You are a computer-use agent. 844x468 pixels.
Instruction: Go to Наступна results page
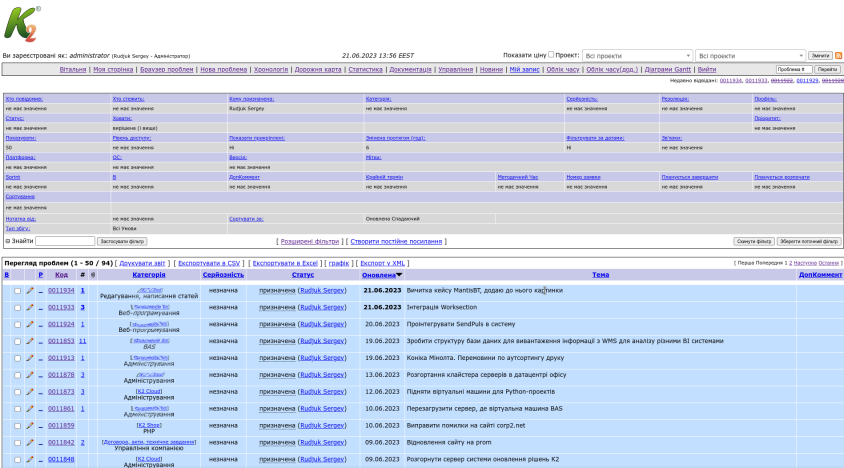point(805,263)
